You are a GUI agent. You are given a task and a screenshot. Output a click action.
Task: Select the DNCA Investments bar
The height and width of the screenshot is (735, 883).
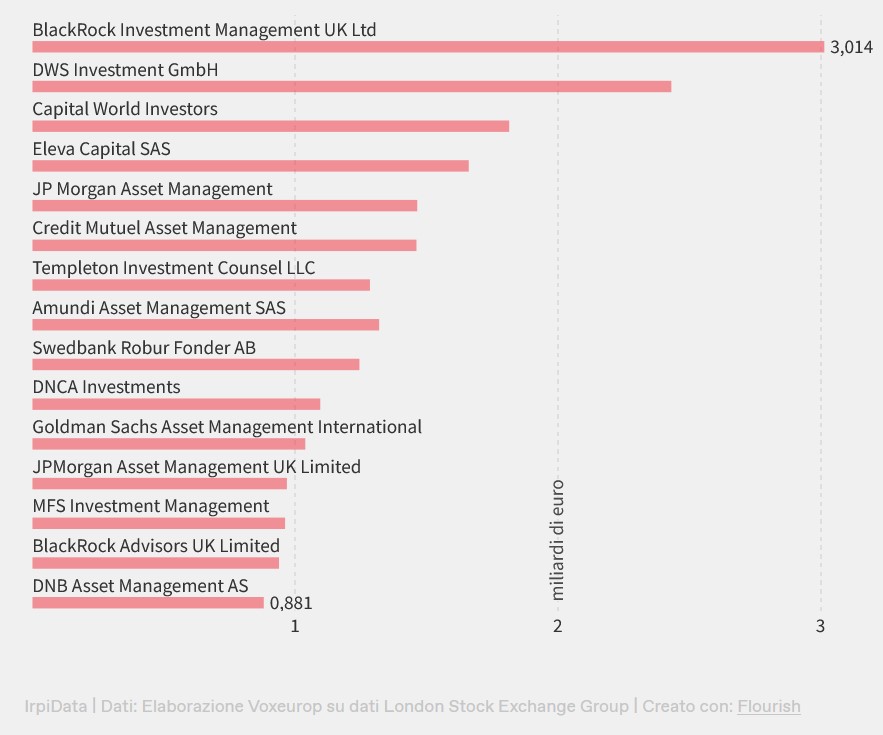176,404
